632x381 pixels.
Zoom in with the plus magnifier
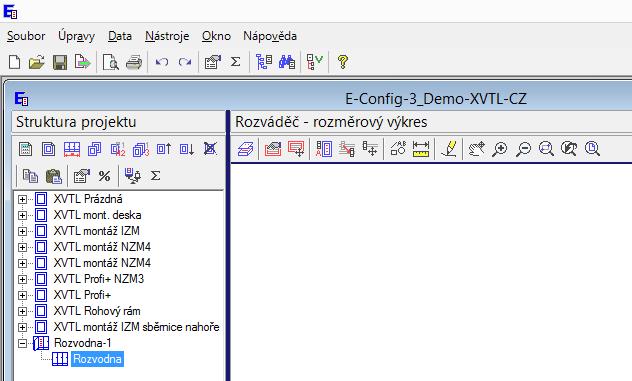[500, 149]
